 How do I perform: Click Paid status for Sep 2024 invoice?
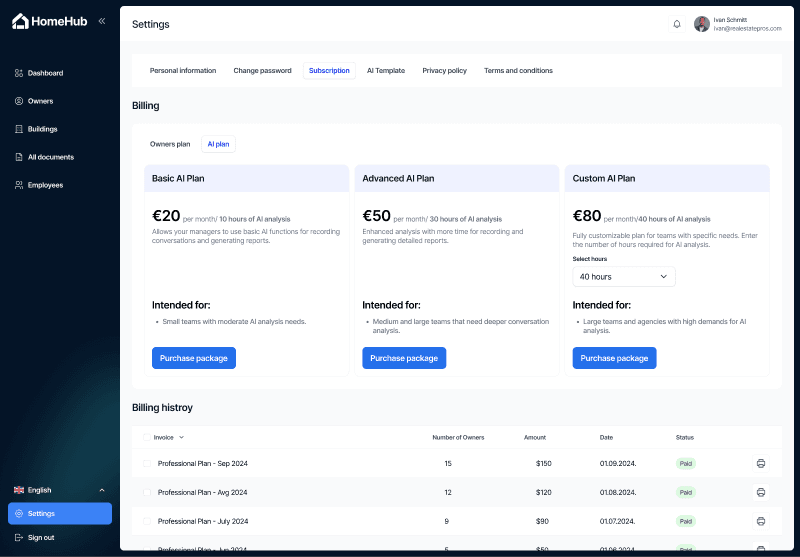click(x=686, y=464)
